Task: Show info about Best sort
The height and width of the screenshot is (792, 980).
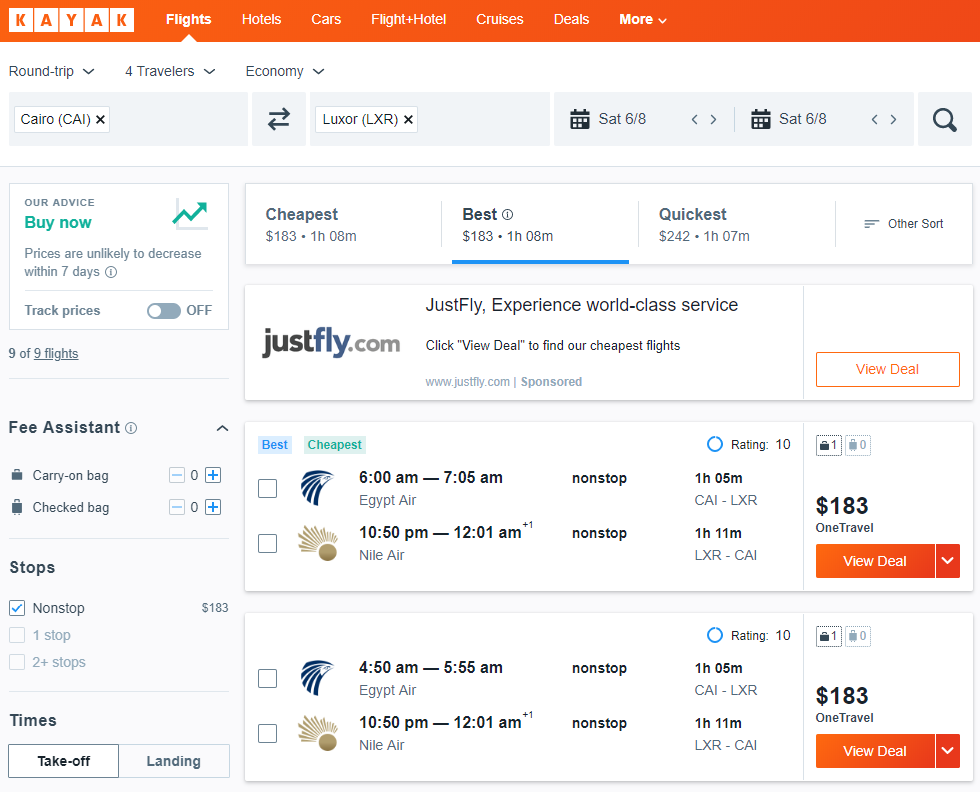Action: 508,214
